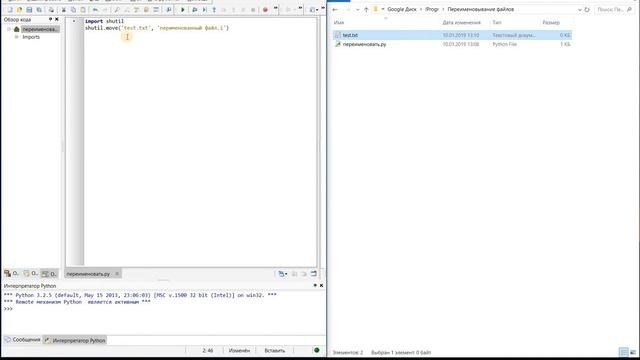Viewport: 640px width, 360px height.
Task: Close the Code Explorer panel
Action: pyautogui.click(x=57, y=19)
